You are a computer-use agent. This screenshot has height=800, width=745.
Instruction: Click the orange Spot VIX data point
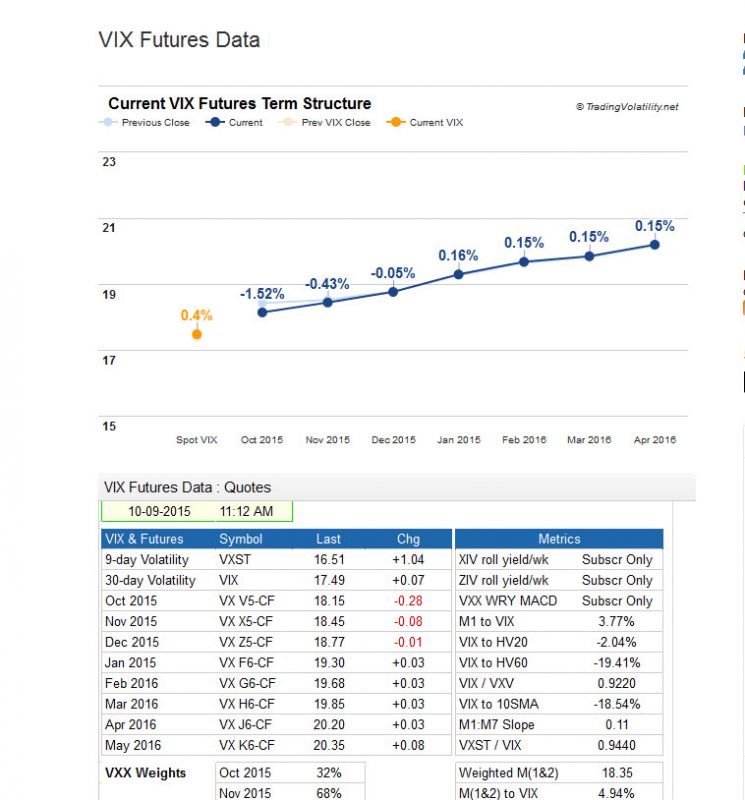click(197, 334)
